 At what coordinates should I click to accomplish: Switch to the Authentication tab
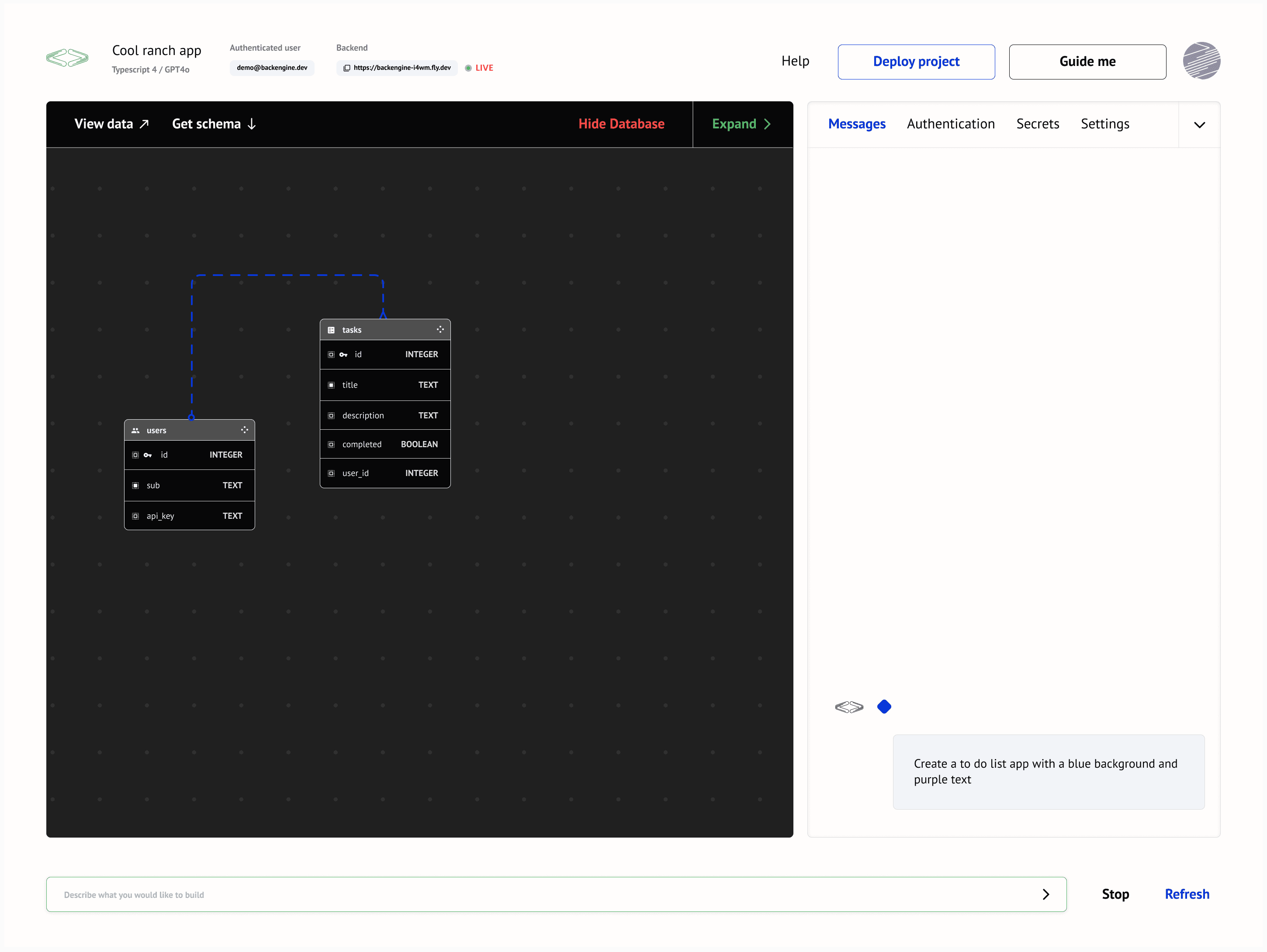click(x=950, y=124)
